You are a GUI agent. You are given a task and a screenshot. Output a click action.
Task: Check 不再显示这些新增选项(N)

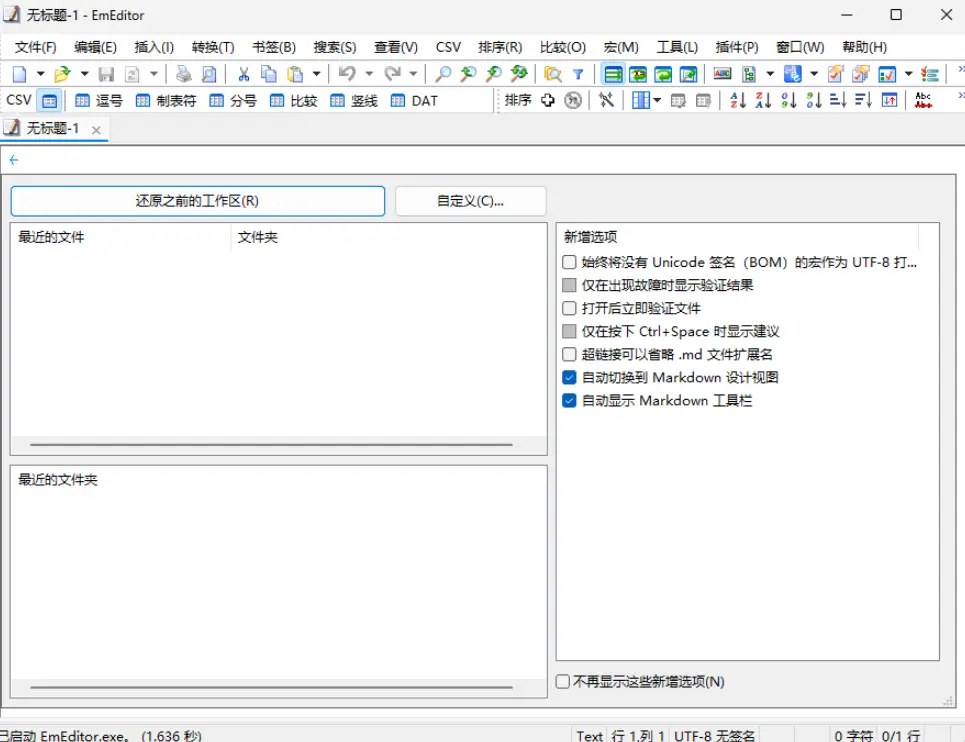[x=563, y=682]
